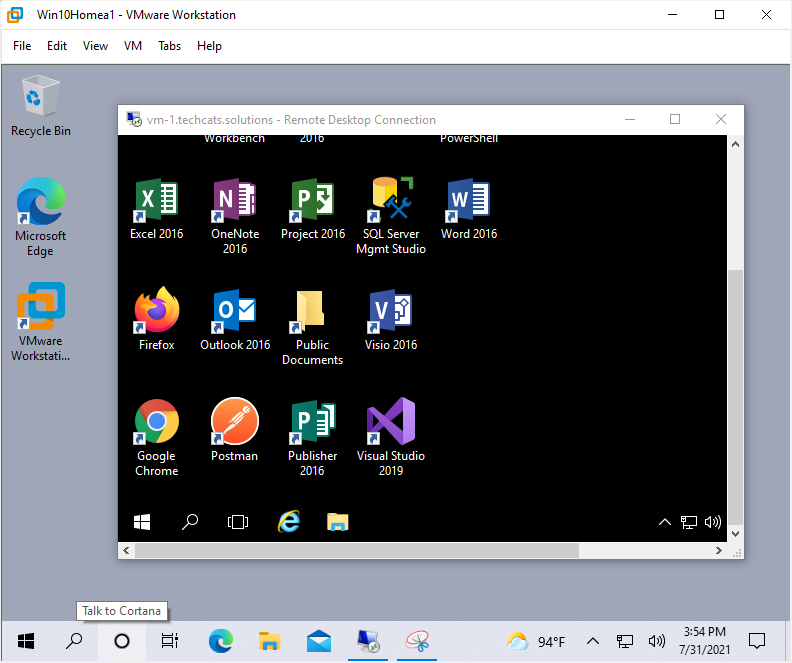Open the VMware Tabs menu
The height and width of the screenshot is (663, 792).
pyautogui.click(x=170, y=46)
